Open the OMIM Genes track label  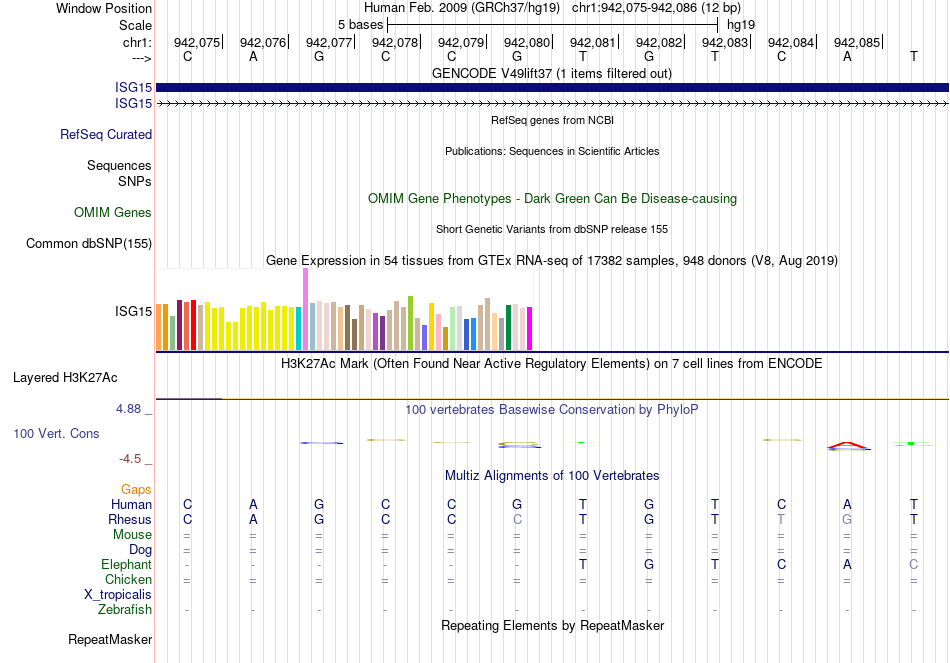click(x=113, y=213)
